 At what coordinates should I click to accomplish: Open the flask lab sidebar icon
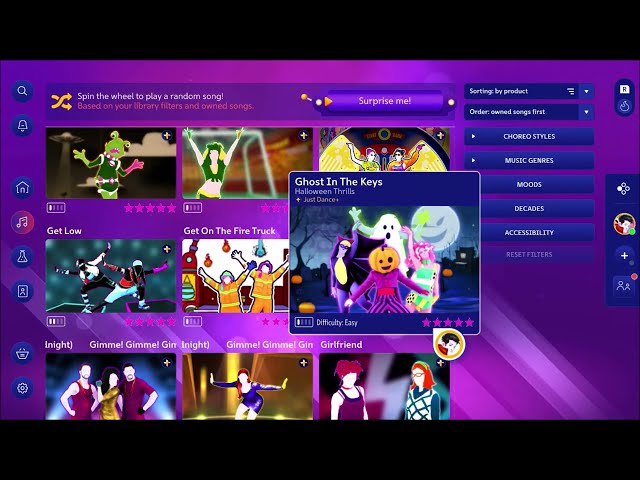[x=22, y=257]
